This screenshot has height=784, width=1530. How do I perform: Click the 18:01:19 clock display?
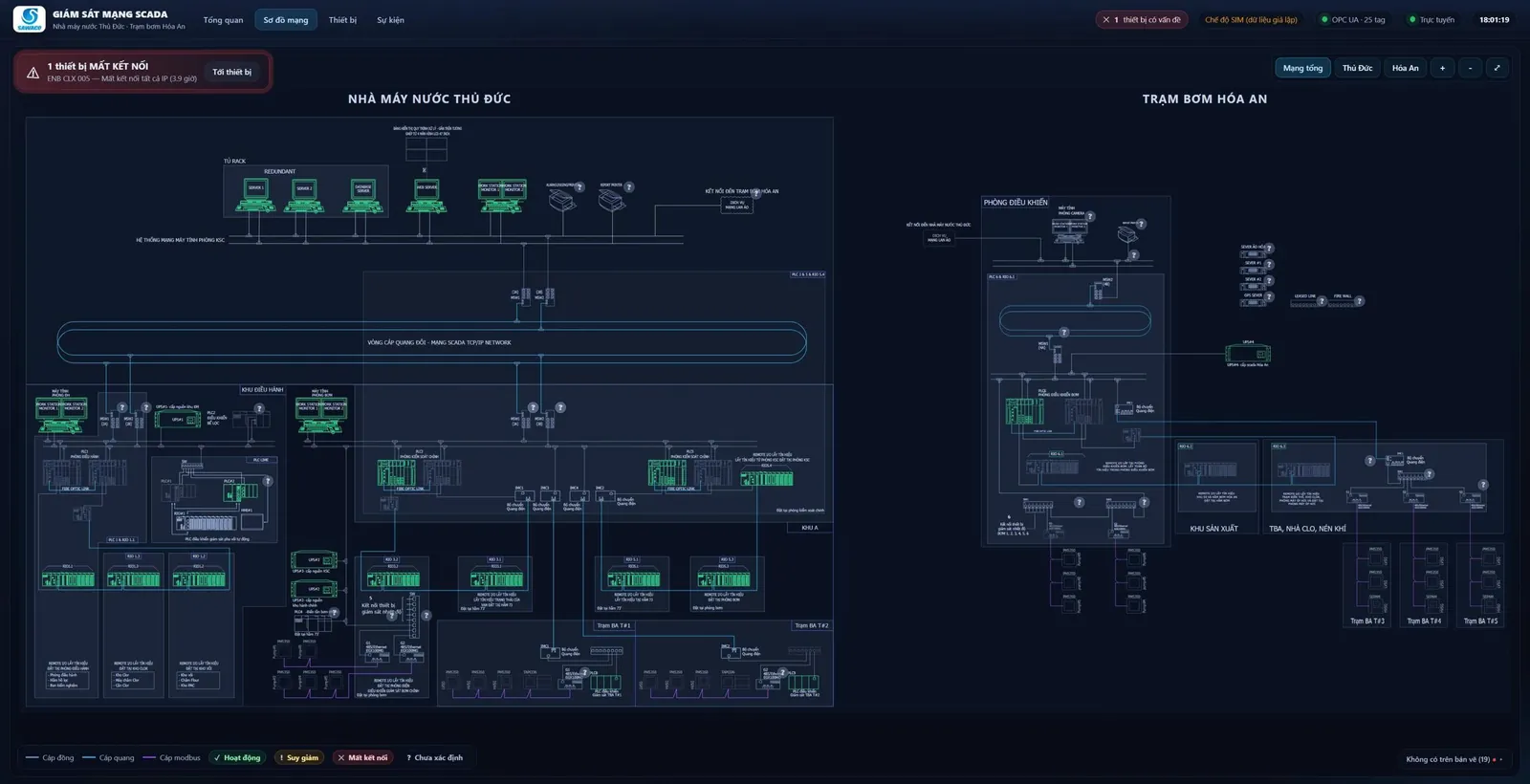[x=1494, y=20]
